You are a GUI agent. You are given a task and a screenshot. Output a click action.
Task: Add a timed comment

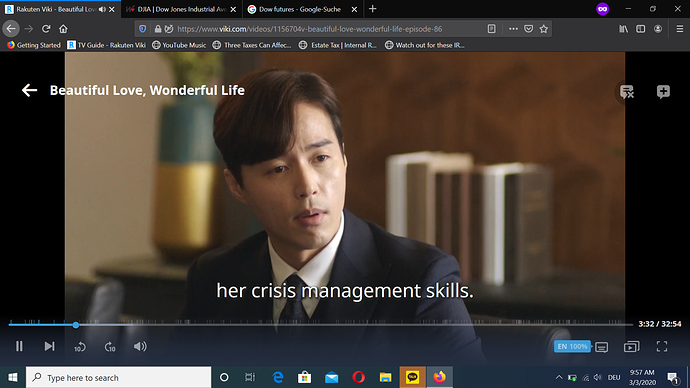663,92
